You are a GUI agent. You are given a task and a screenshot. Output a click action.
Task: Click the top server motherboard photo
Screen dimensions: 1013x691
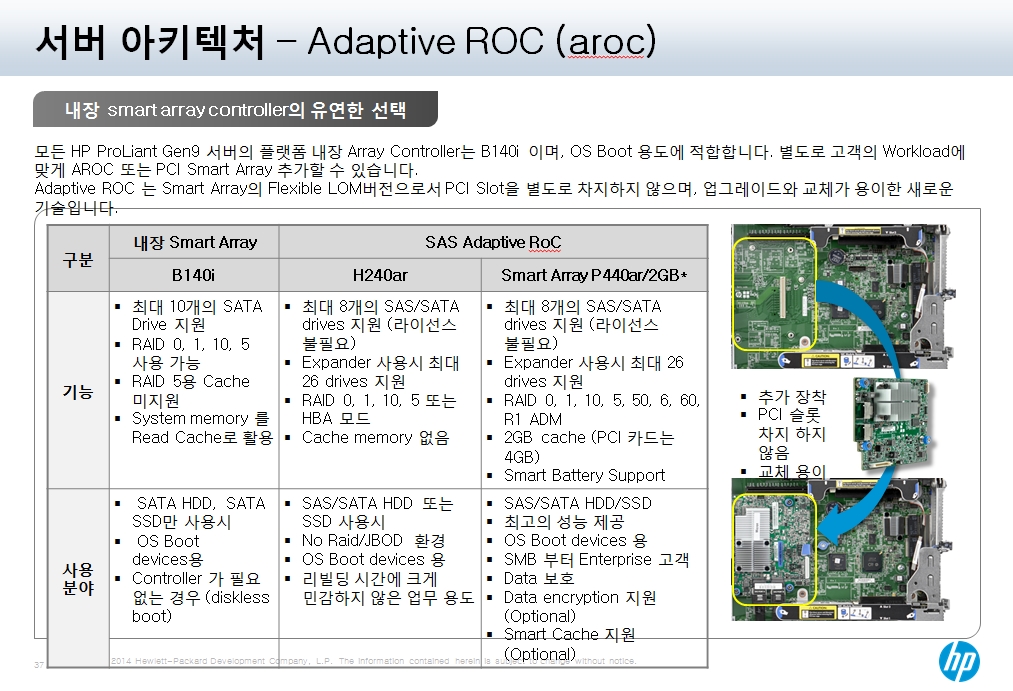click(840, 296)
